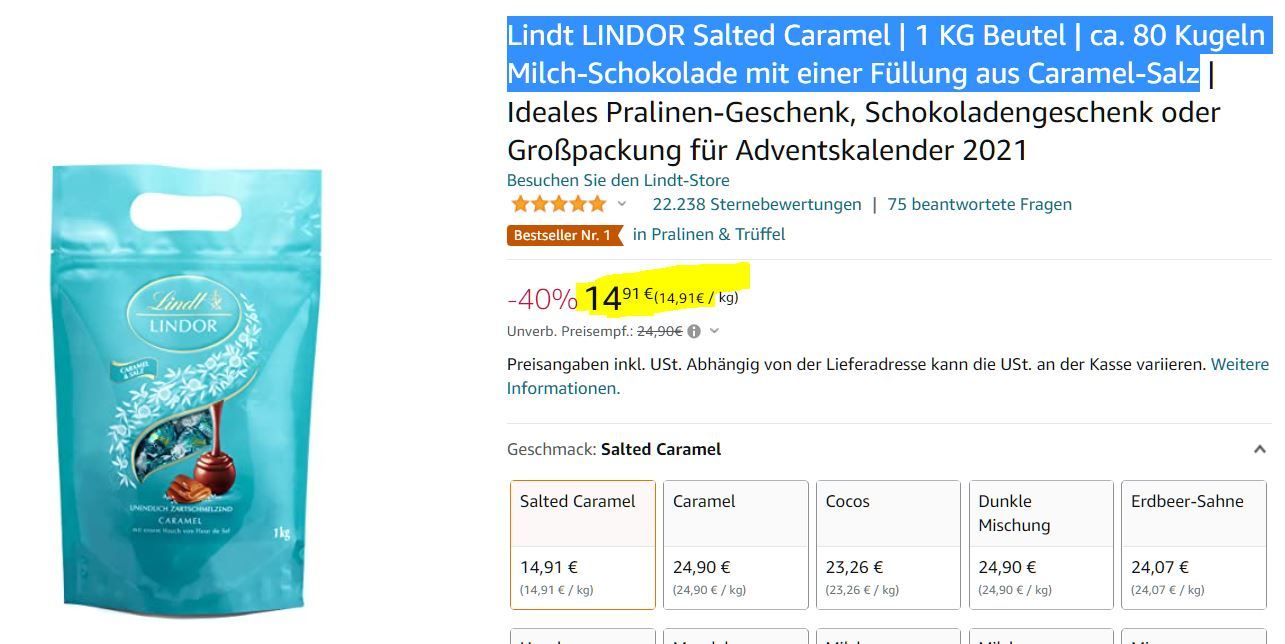1285x644 pixels.
Task: Choose the Dunkle Mischung flavor
Action: tap(1041, 545)
